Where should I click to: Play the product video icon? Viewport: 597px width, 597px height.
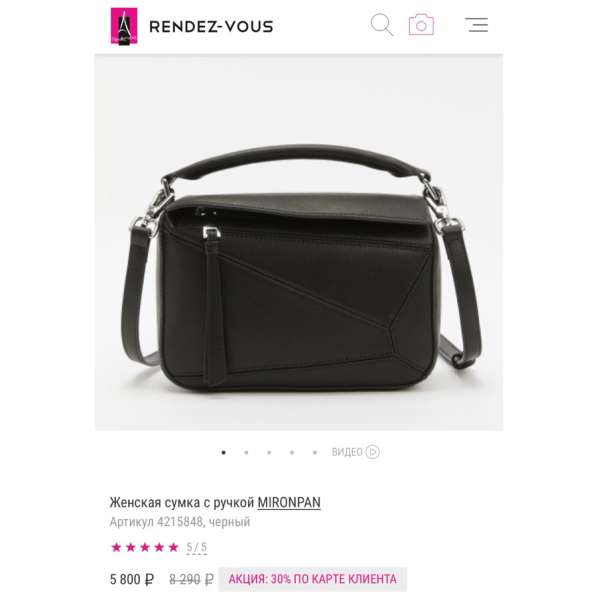[372, 452]
